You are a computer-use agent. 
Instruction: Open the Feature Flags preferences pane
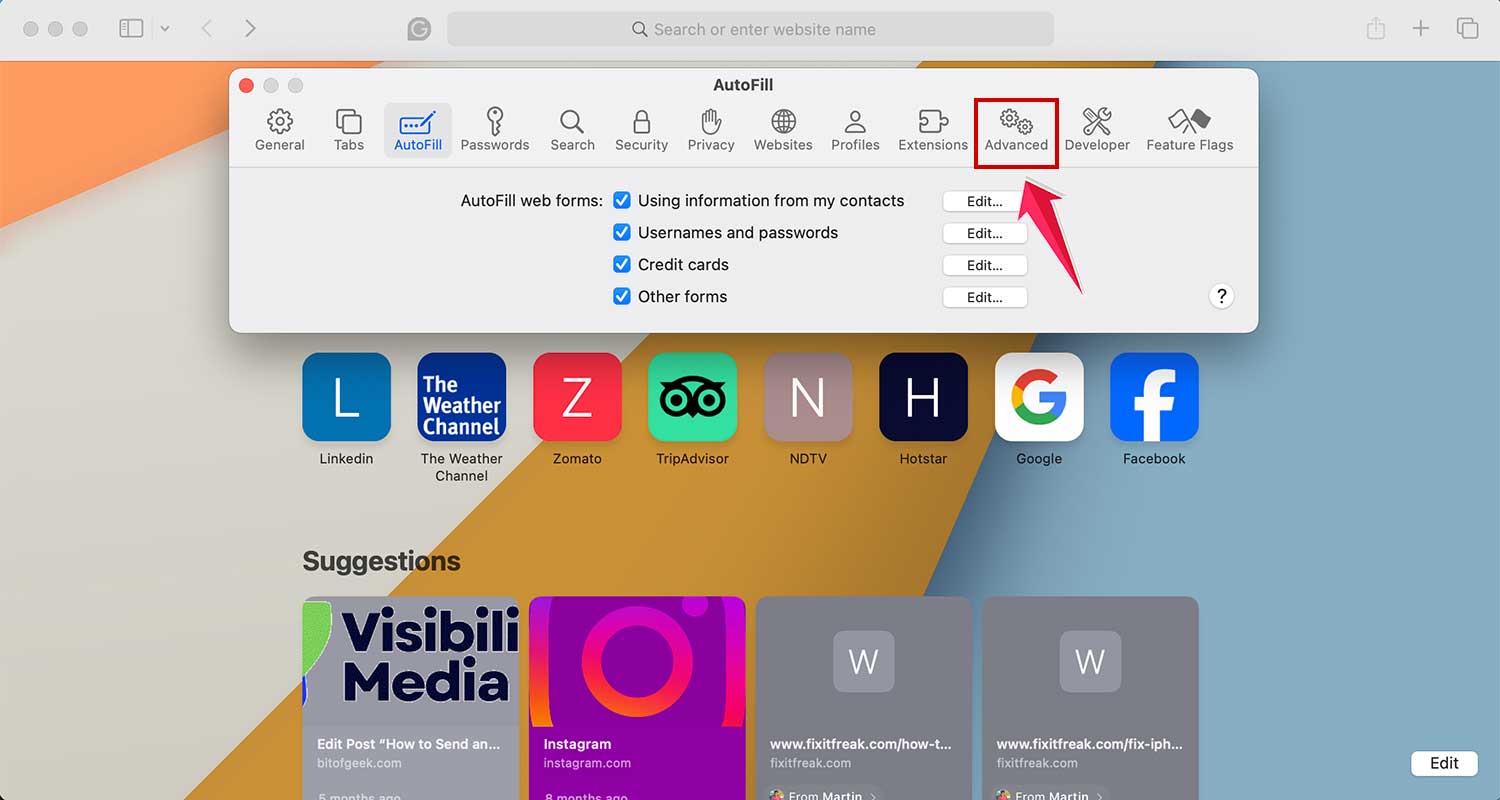tap(1189, 129)
